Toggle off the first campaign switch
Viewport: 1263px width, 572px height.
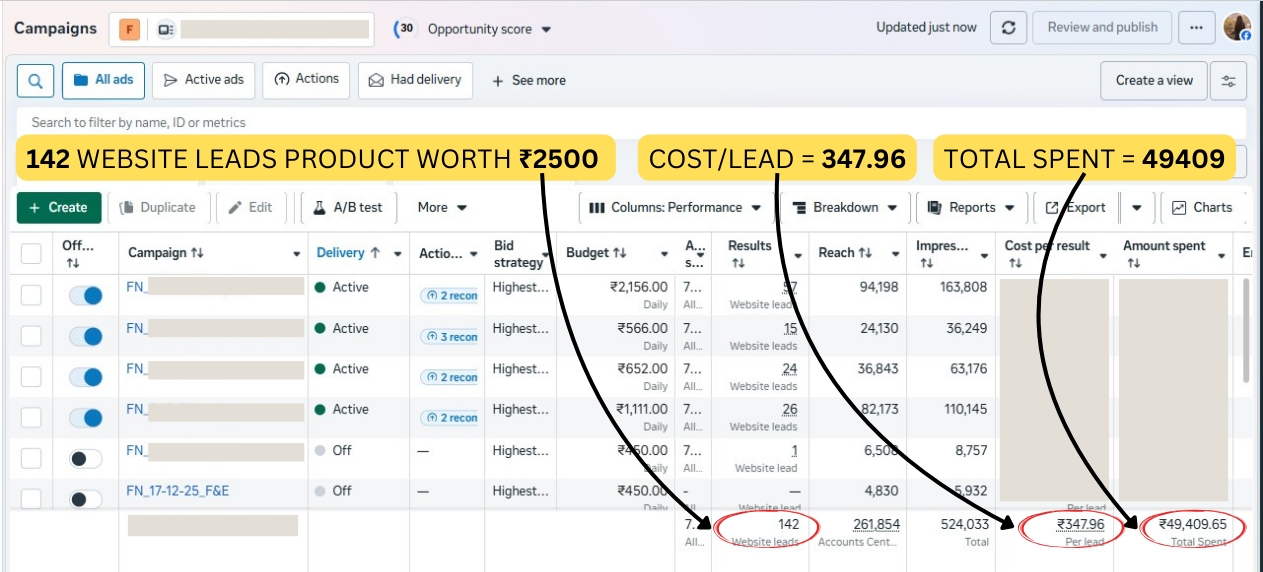[85, 295]
